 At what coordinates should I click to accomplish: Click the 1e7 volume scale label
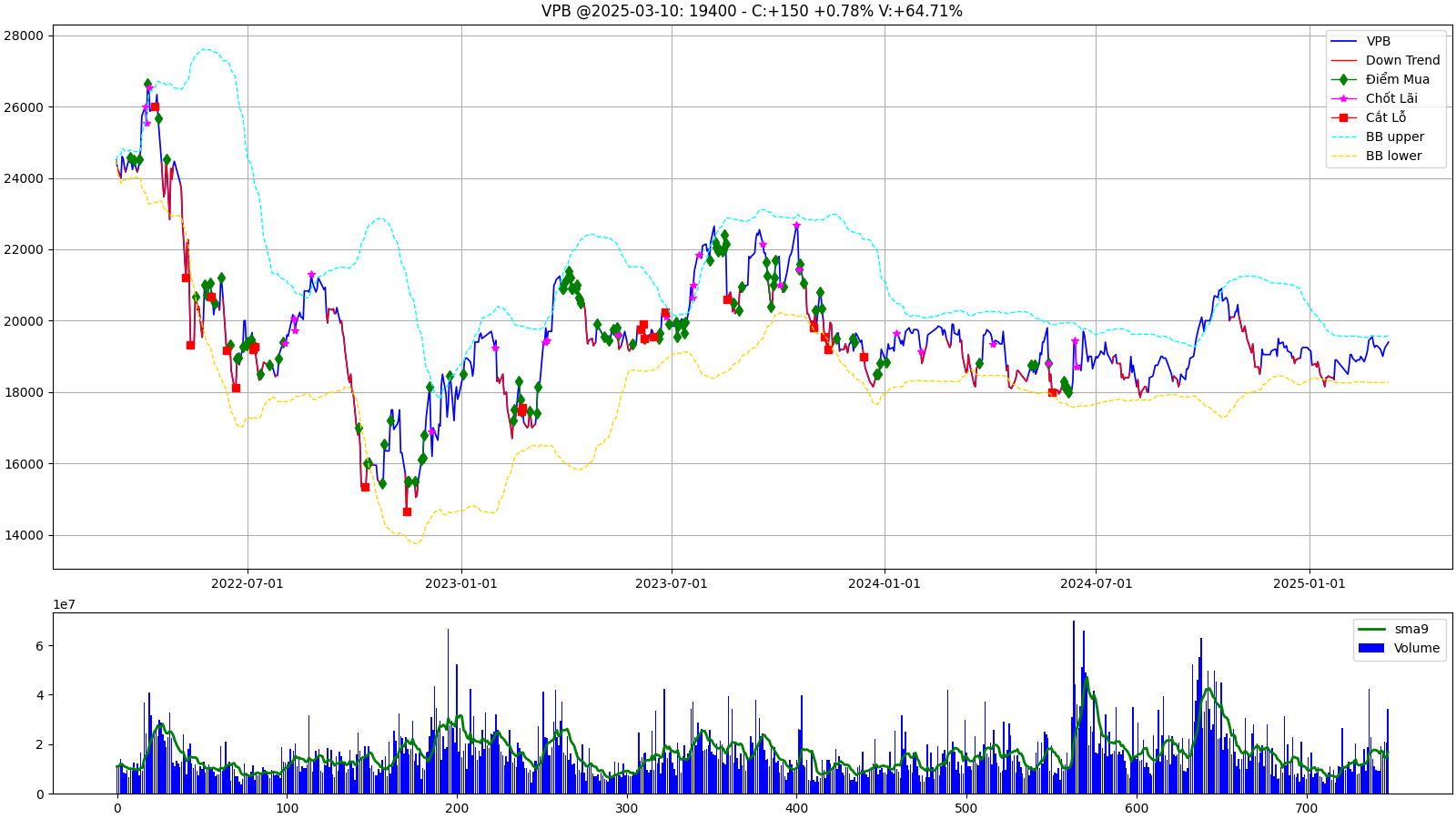(64, 604)
